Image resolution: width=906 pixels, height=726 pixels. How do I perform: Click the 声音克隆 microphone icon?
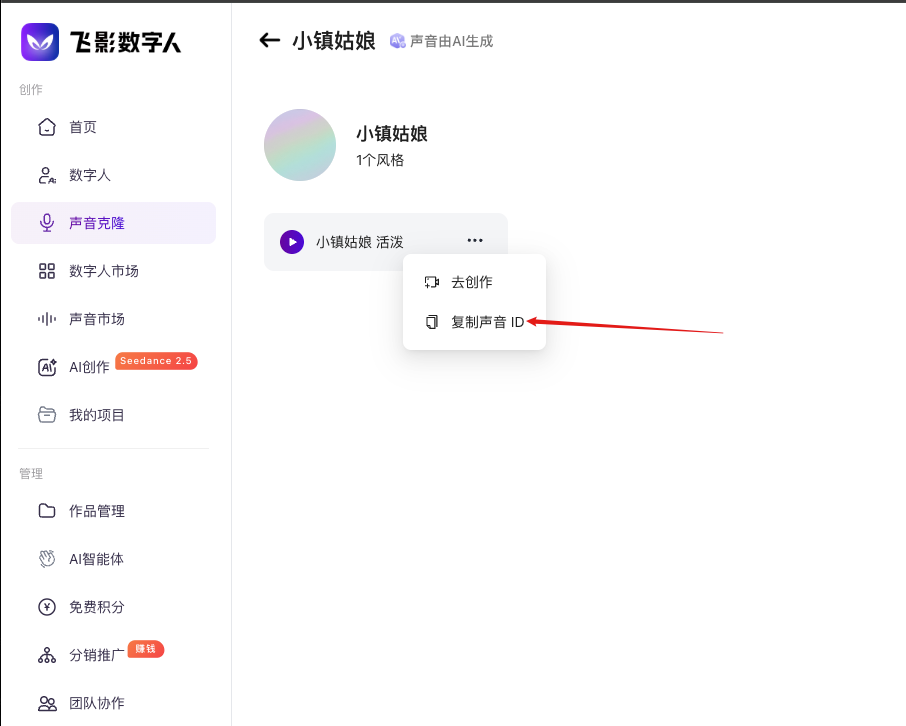47,223
